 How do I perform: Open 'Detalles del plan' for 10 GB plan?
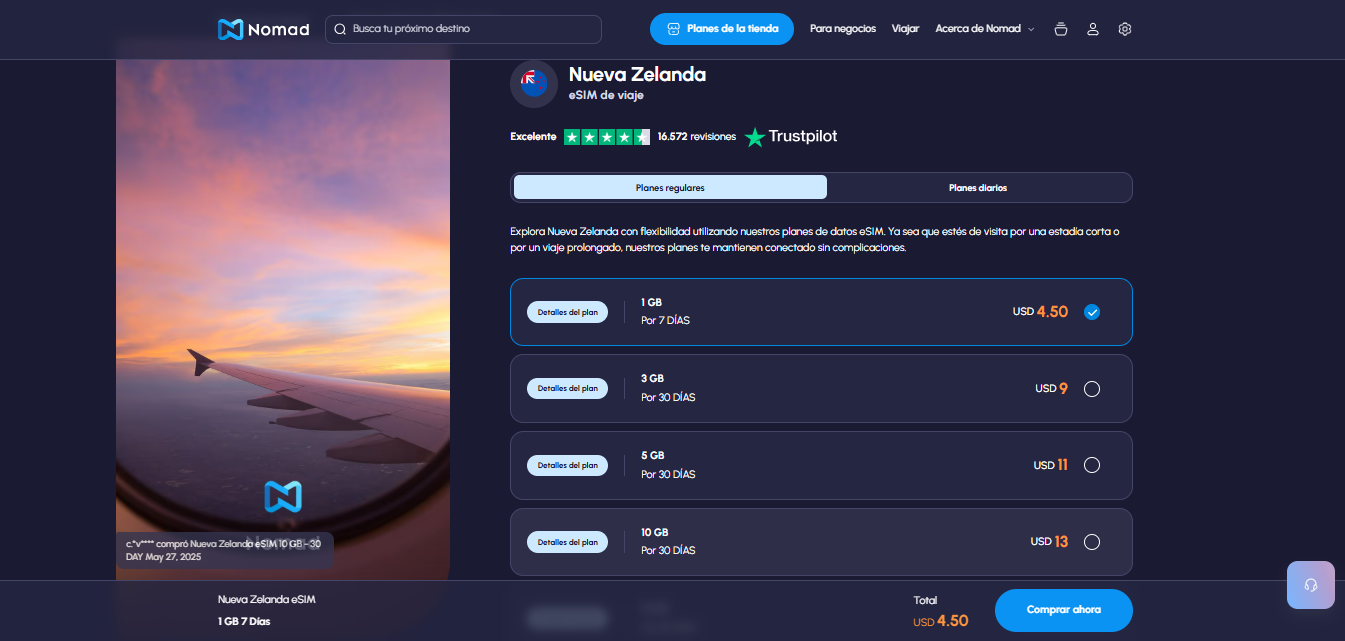pyautogui.click(x=567, y=542)
